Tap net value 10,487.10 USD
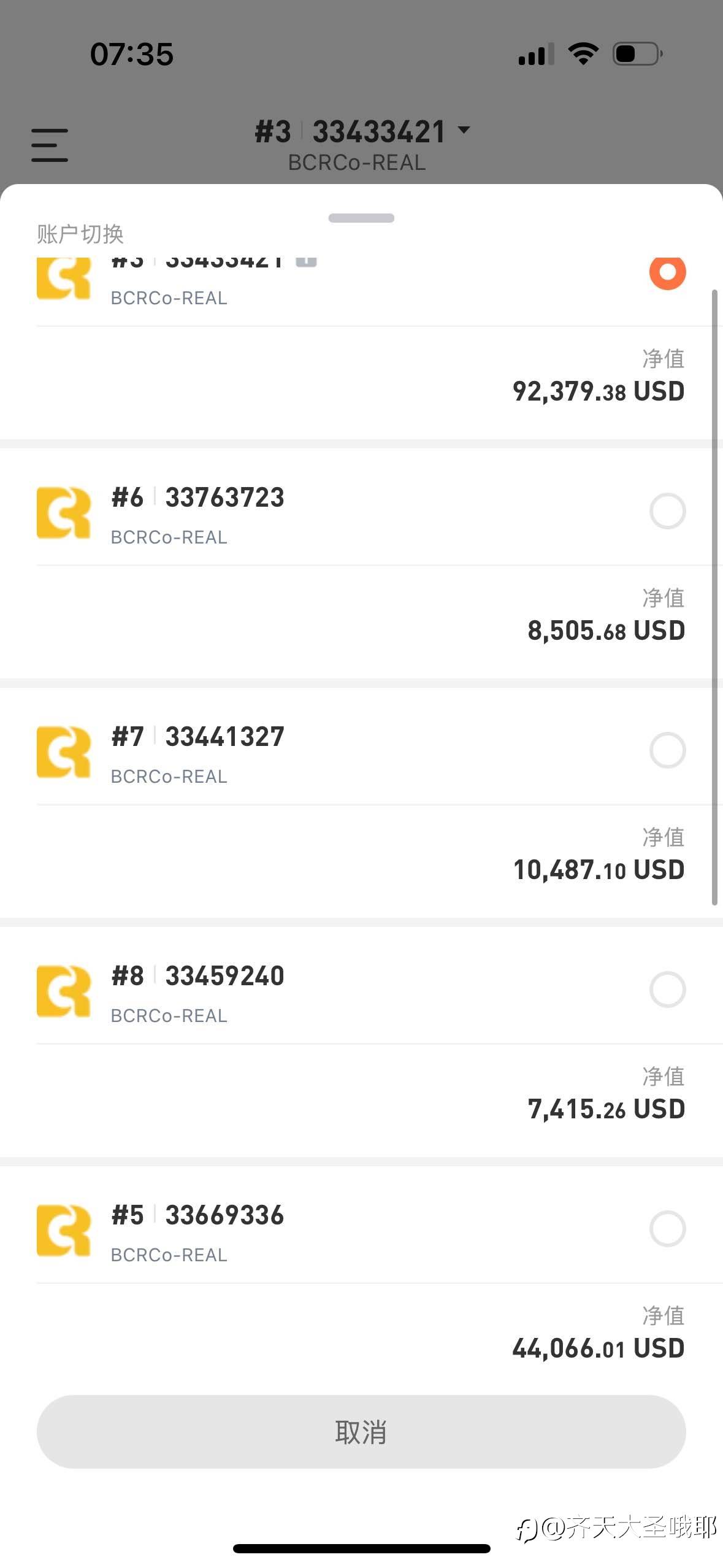Image resolution: width=723 pixels, height=1568 pixels. pos(599,870)
